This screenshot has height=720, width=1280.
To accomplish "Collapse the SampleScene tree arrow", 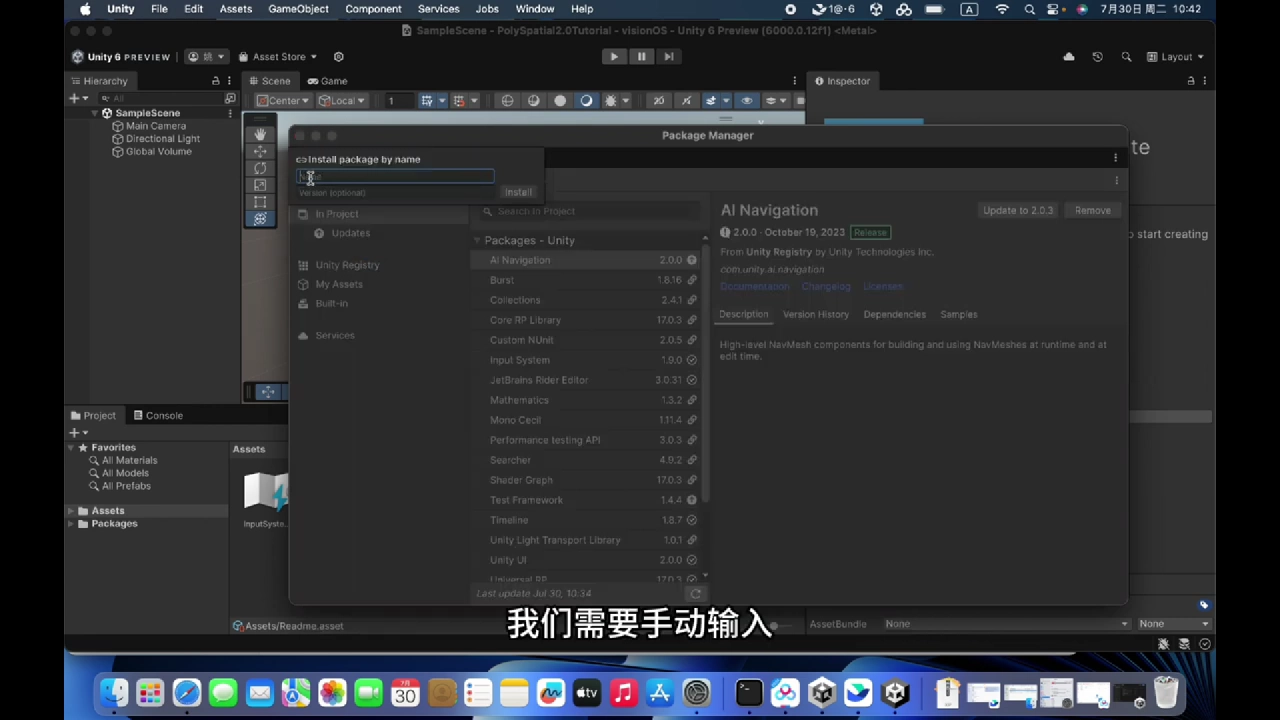I will click(95, 113).
